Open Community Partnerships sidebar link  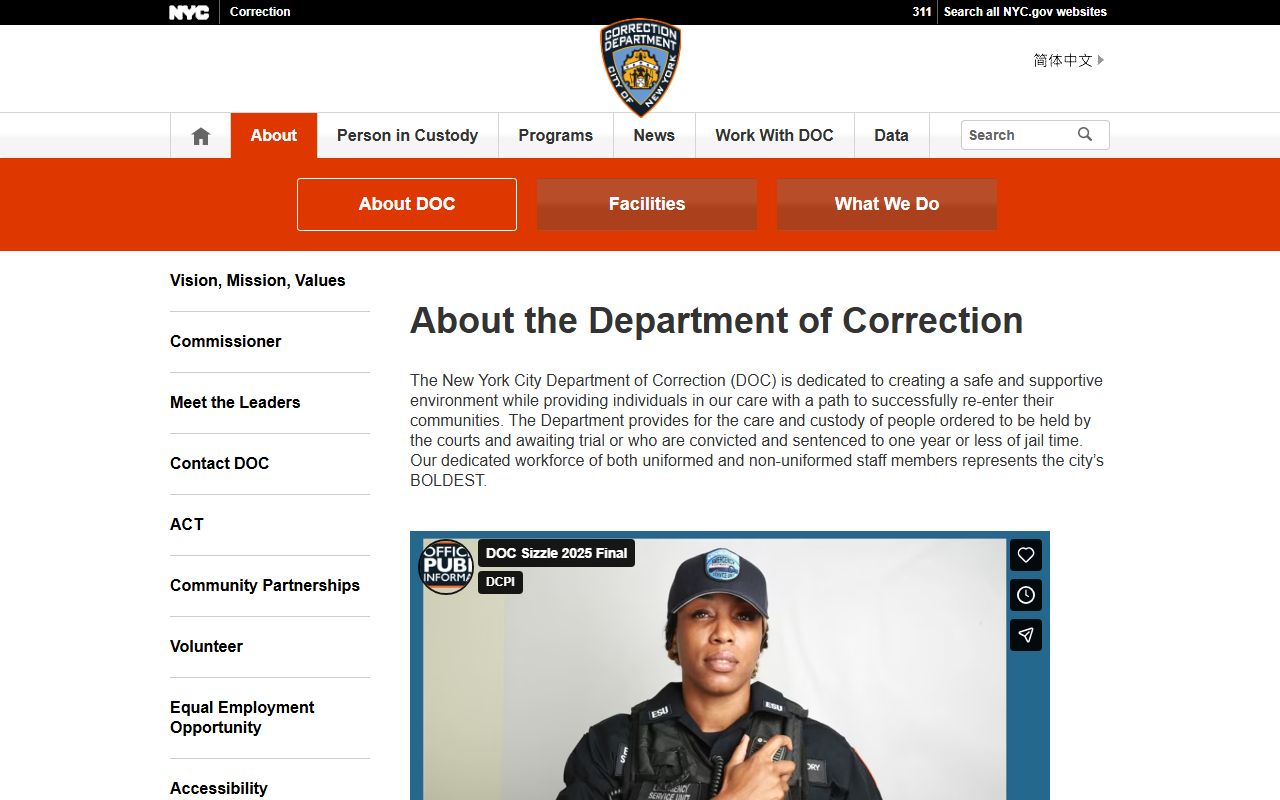(x=265, y=586)
